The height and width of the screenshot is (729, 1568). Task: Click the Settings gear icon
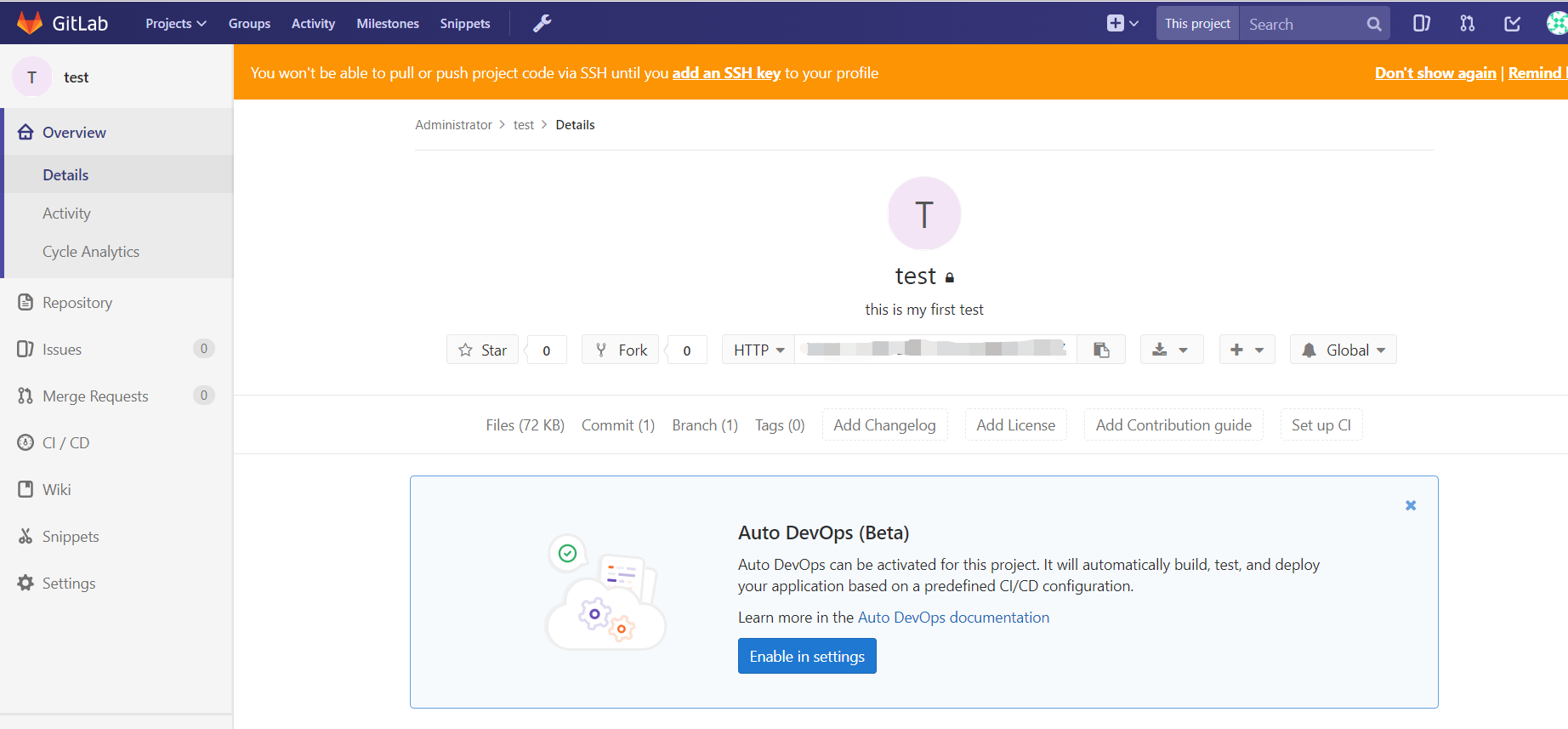point(26,583)
